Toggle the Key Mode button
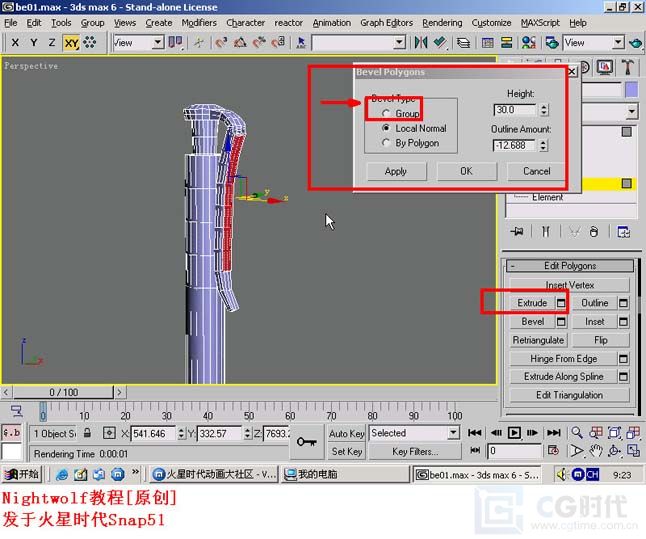This screenshot has height=539, width=646. pyautogui.click(x=475, y=450)
